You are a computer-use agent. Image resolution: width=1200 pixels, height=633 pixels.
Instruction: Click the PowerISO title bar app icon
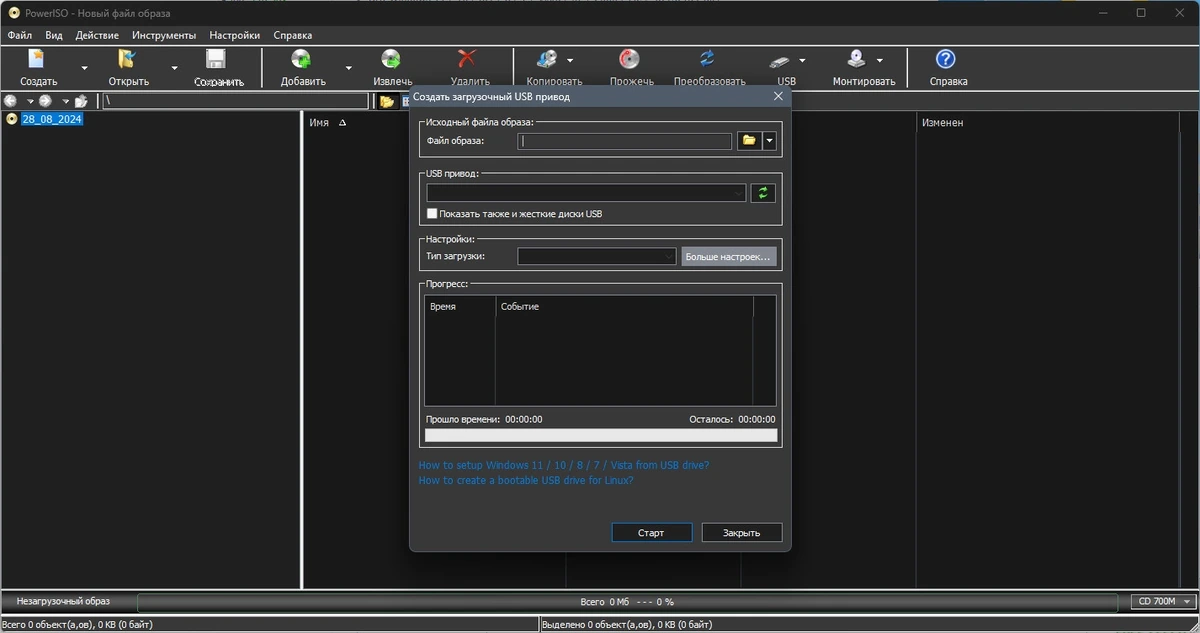tap(14, 13)
